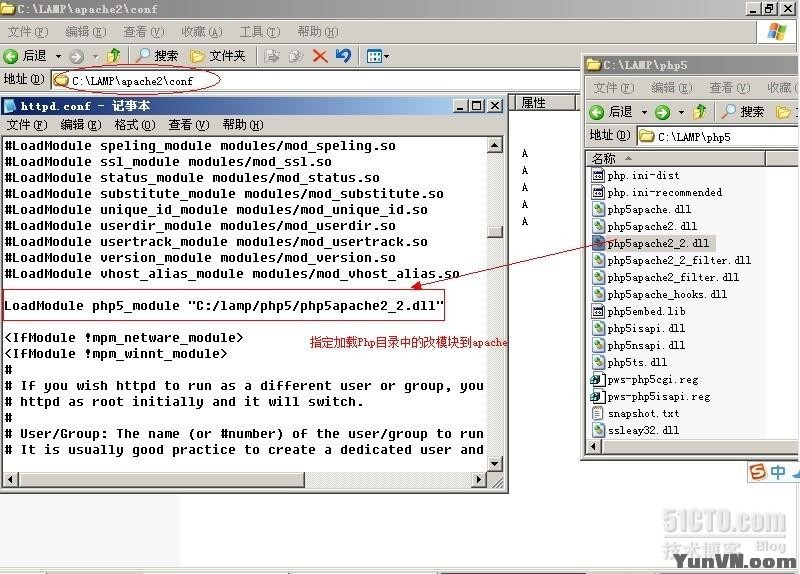The width and height of the screenshot is (800, 574).
Task: Click the red Delete icon in the conf toolbar
Action: coord(320,56)
